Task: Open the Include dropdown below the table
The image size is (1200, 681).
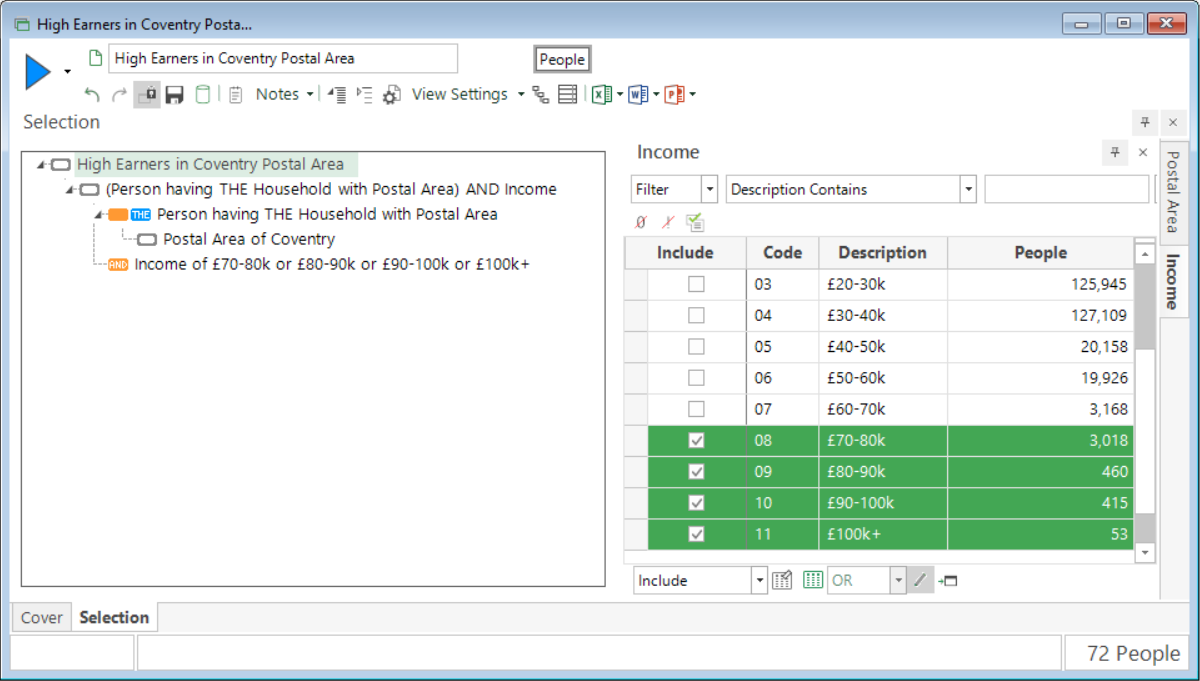Action: point(759,580)
